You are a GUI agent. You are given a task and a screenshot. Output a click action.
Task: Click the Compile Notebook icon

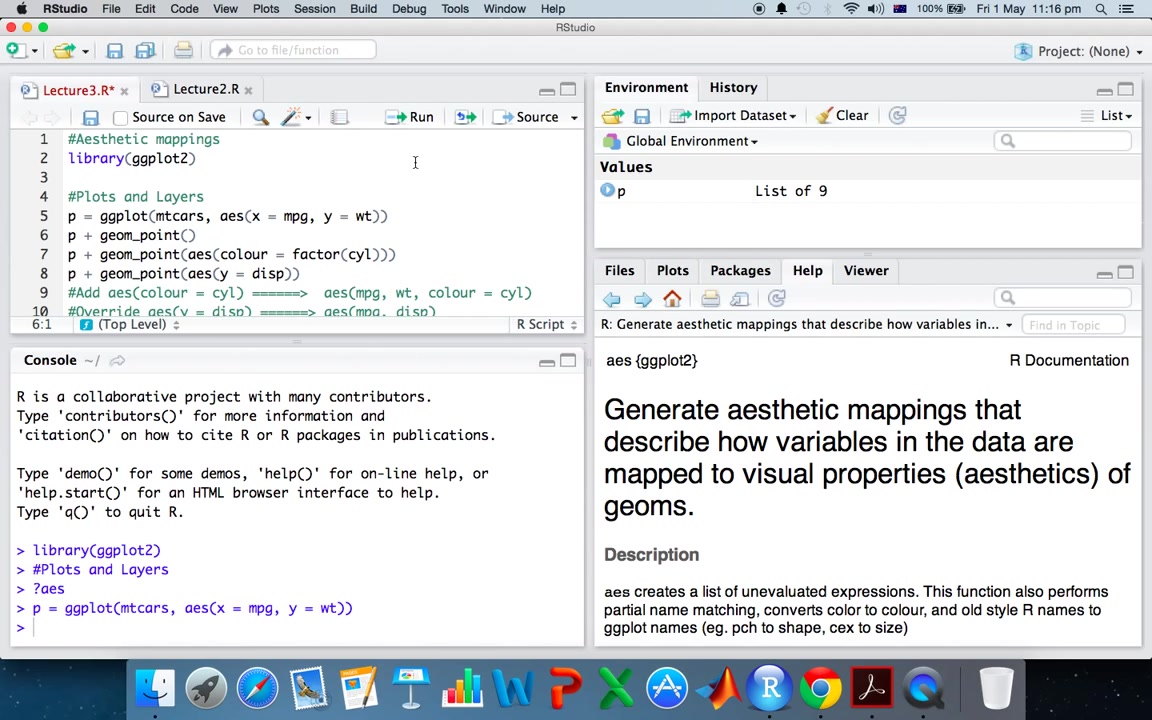339,117
